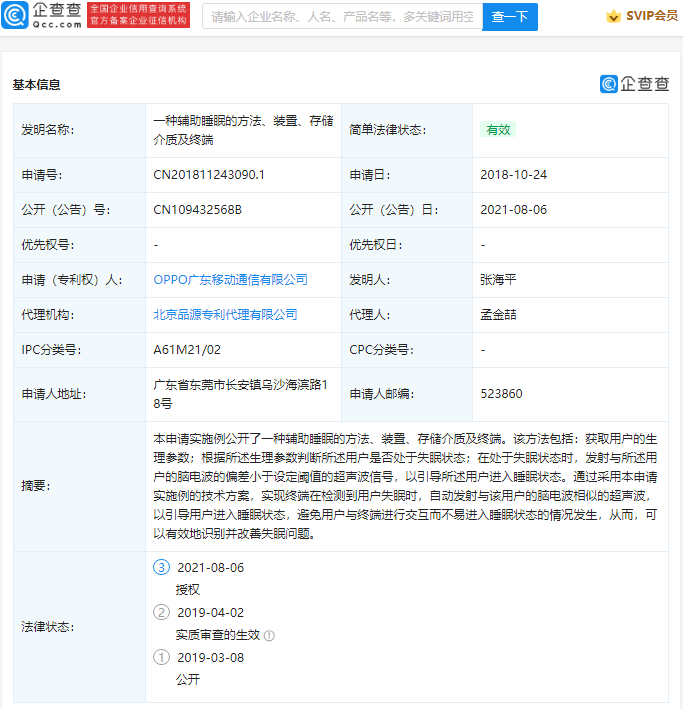Click the 公开（公告）日 value 2021-08-06
683x709 pixels.
513,210
